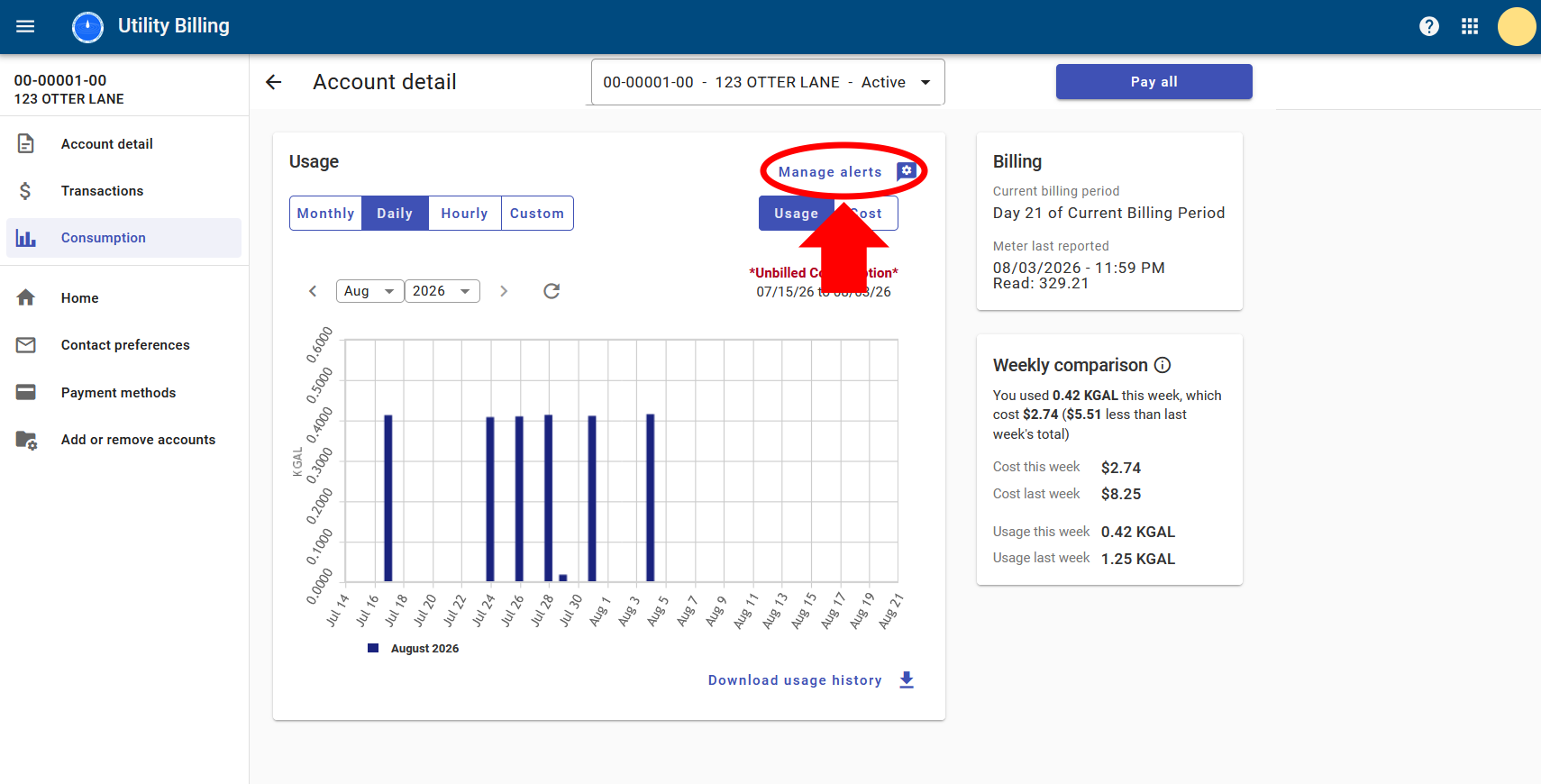Screen dimensions: 1541x784
Task: Show Weekly comparison info tooltip
Action: tap(1163, 365)
